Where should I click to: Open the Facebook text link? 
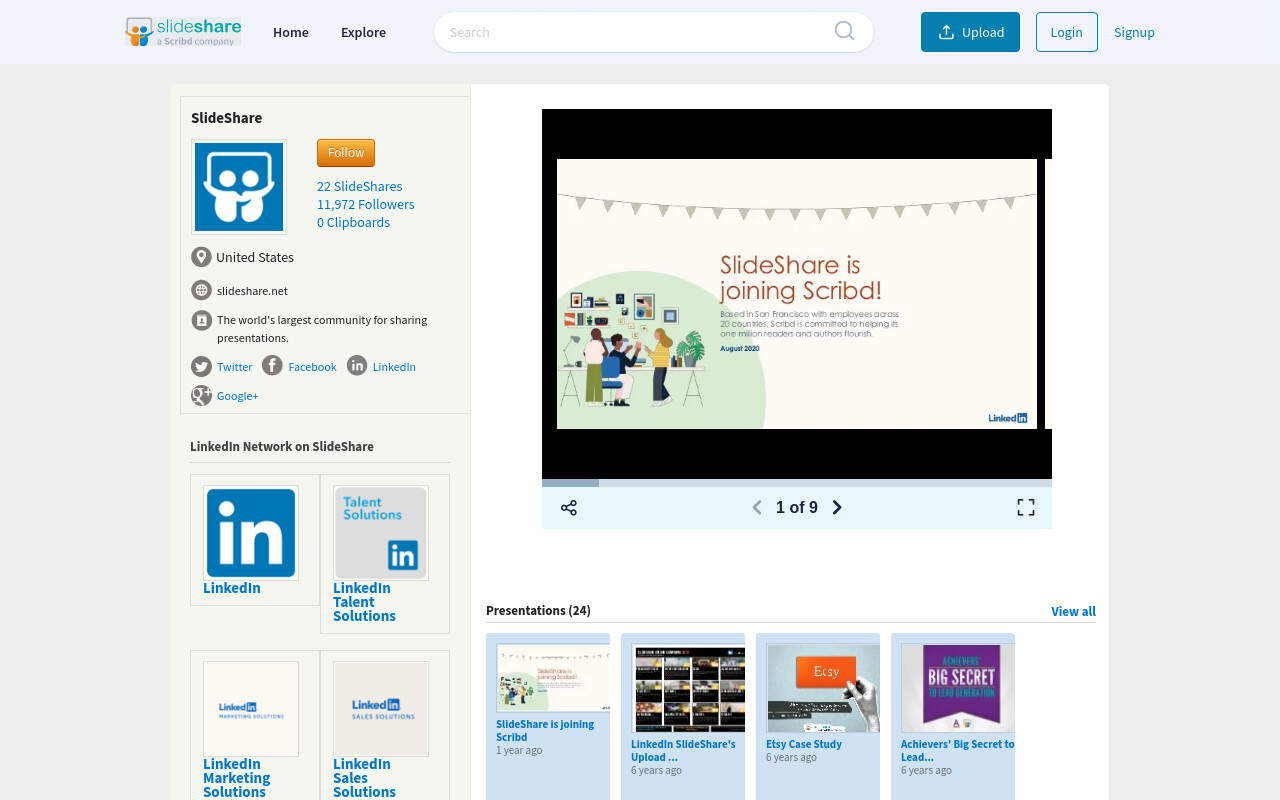point(313,367)
